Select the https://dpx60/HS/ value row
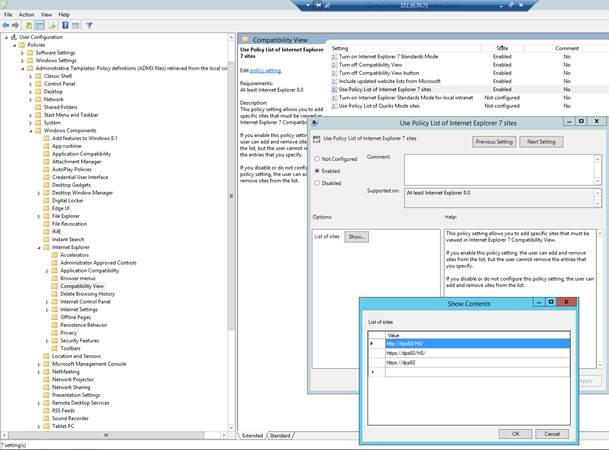 coord(477,353)
